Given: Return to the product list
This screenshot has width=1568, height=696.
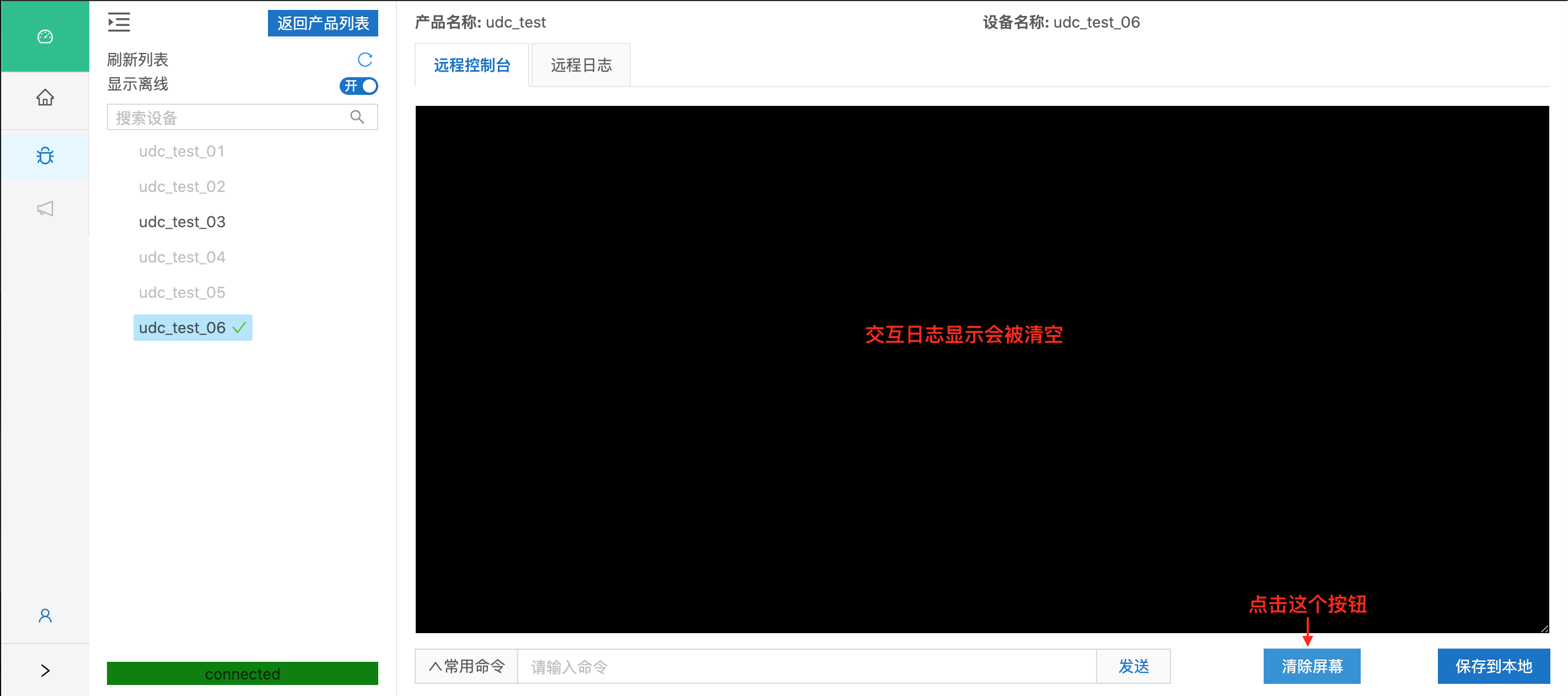Looking at the screenshot, I should [x=323, y=23].
